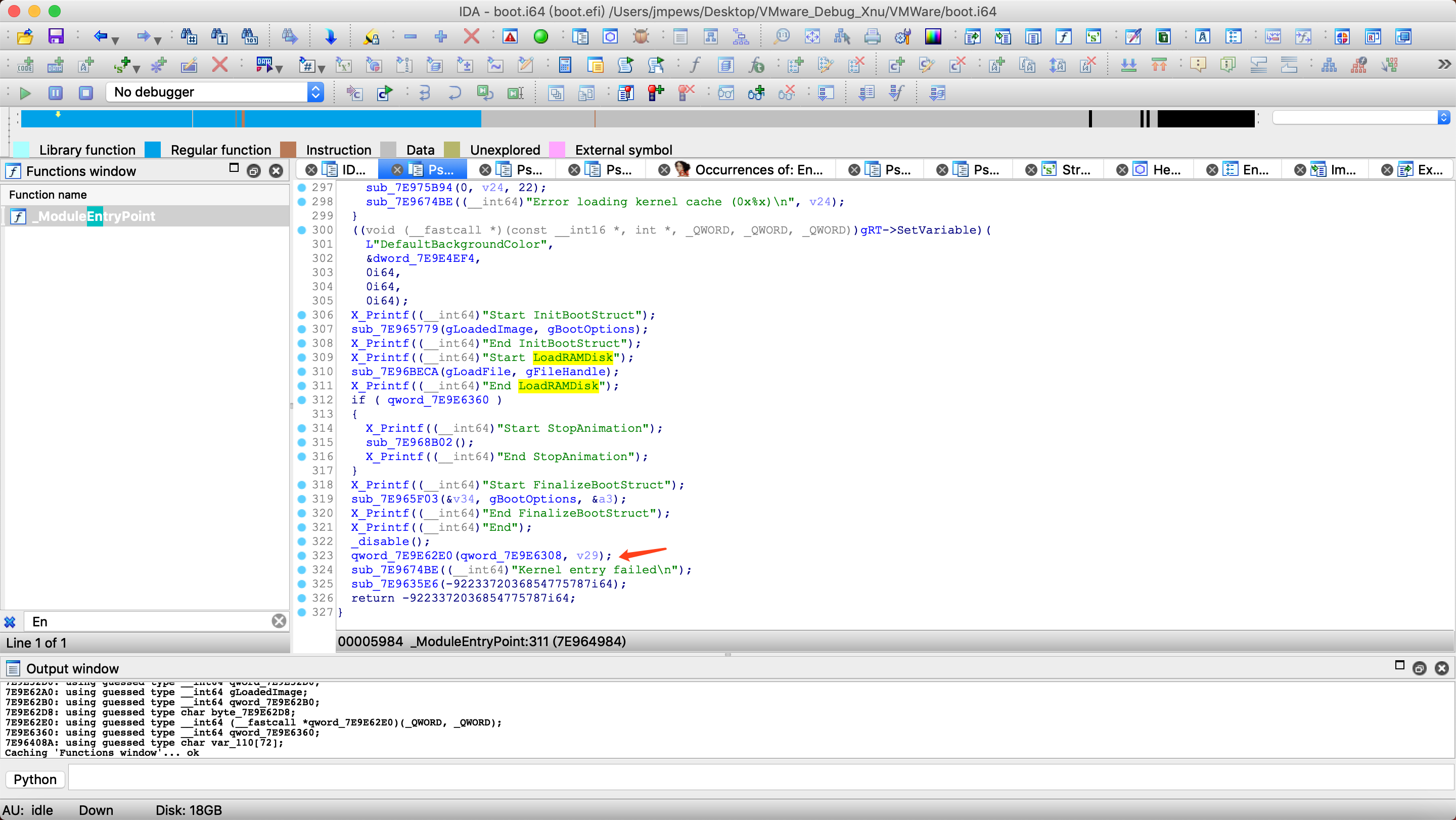Click the bug-shaped debugger icon
Viewport: 1456px width, 820px height.
pos(641,37)
